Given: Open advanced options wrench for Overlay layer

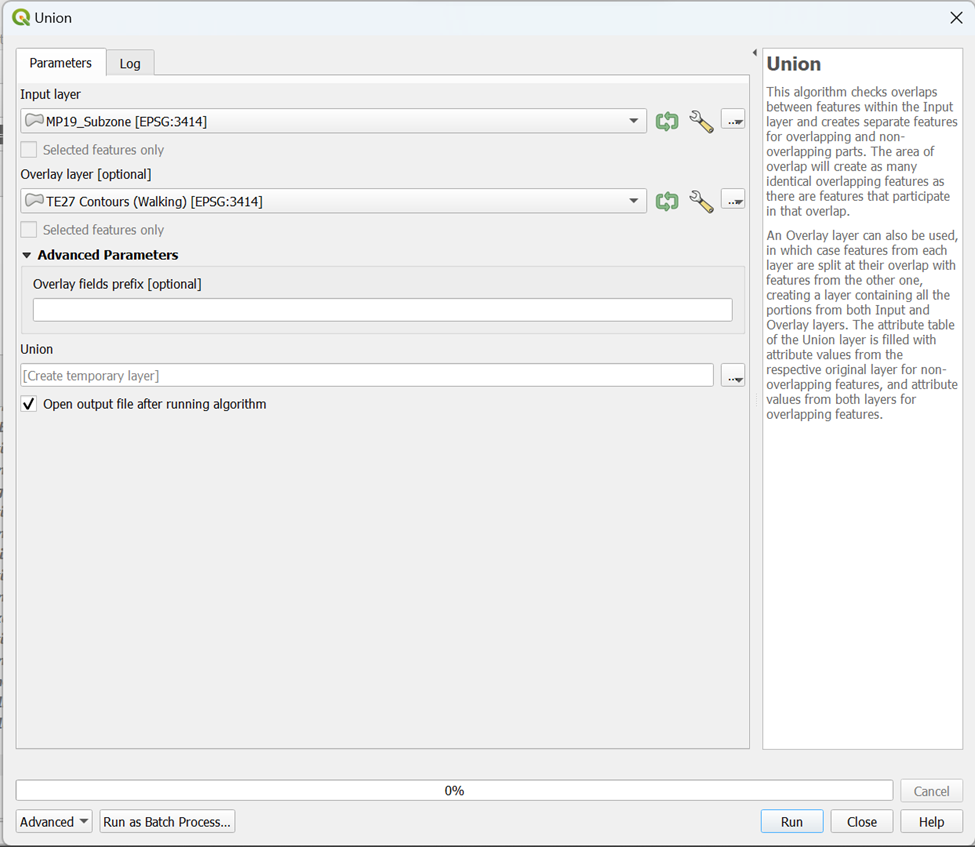Looking at the screenshot, I should (701, 202).
